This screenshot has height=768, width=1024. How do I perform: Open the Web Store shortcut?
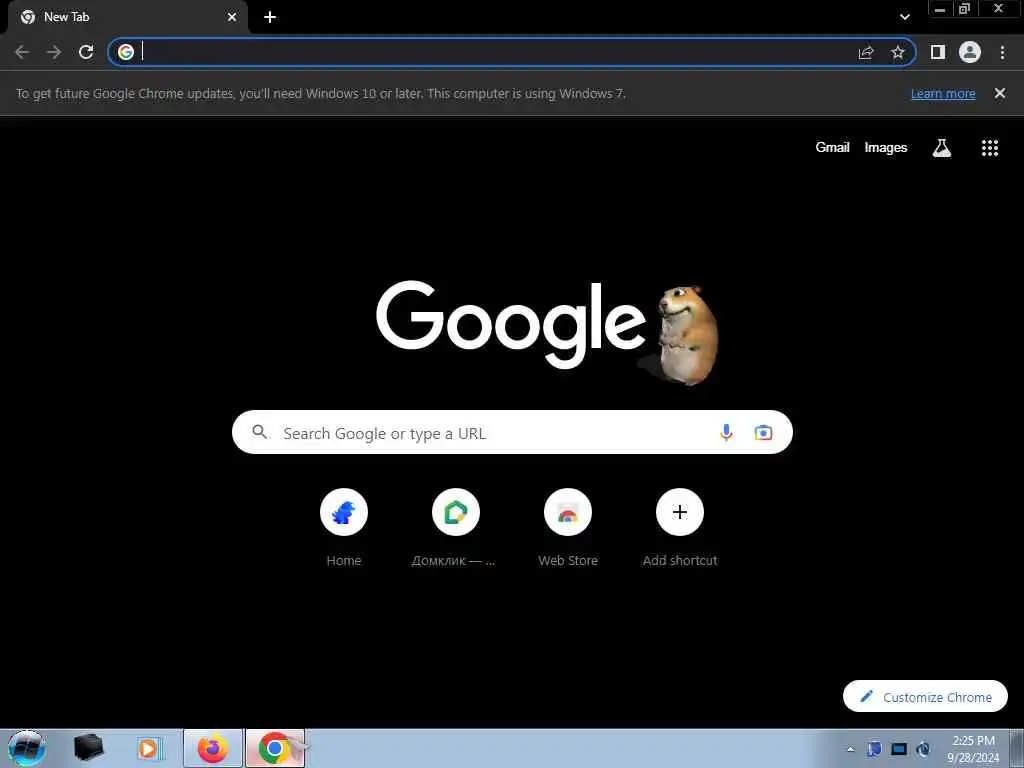(568, 512)
